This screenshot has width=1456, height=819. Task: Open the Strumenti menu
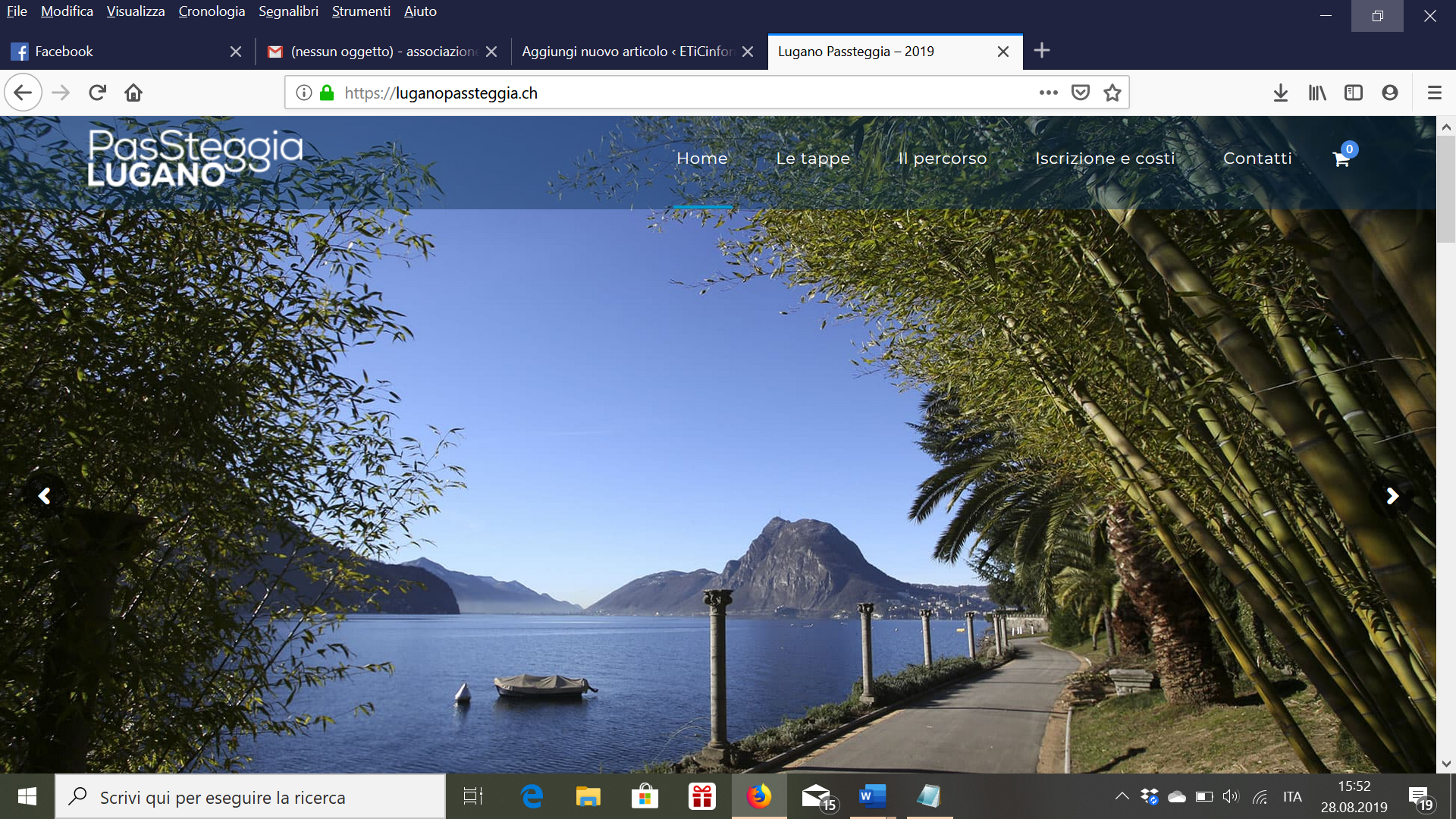[361, 11]
